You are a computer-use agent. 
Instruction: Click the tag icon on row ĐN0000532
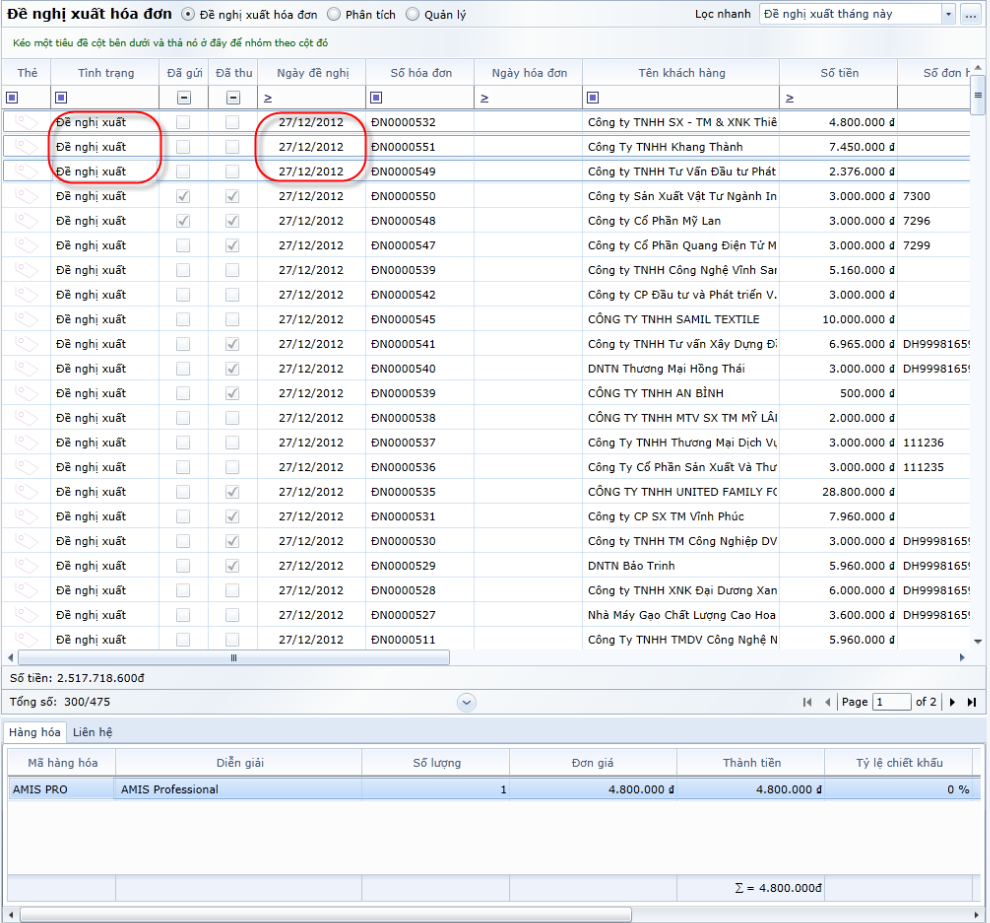[x=27, y=122]
